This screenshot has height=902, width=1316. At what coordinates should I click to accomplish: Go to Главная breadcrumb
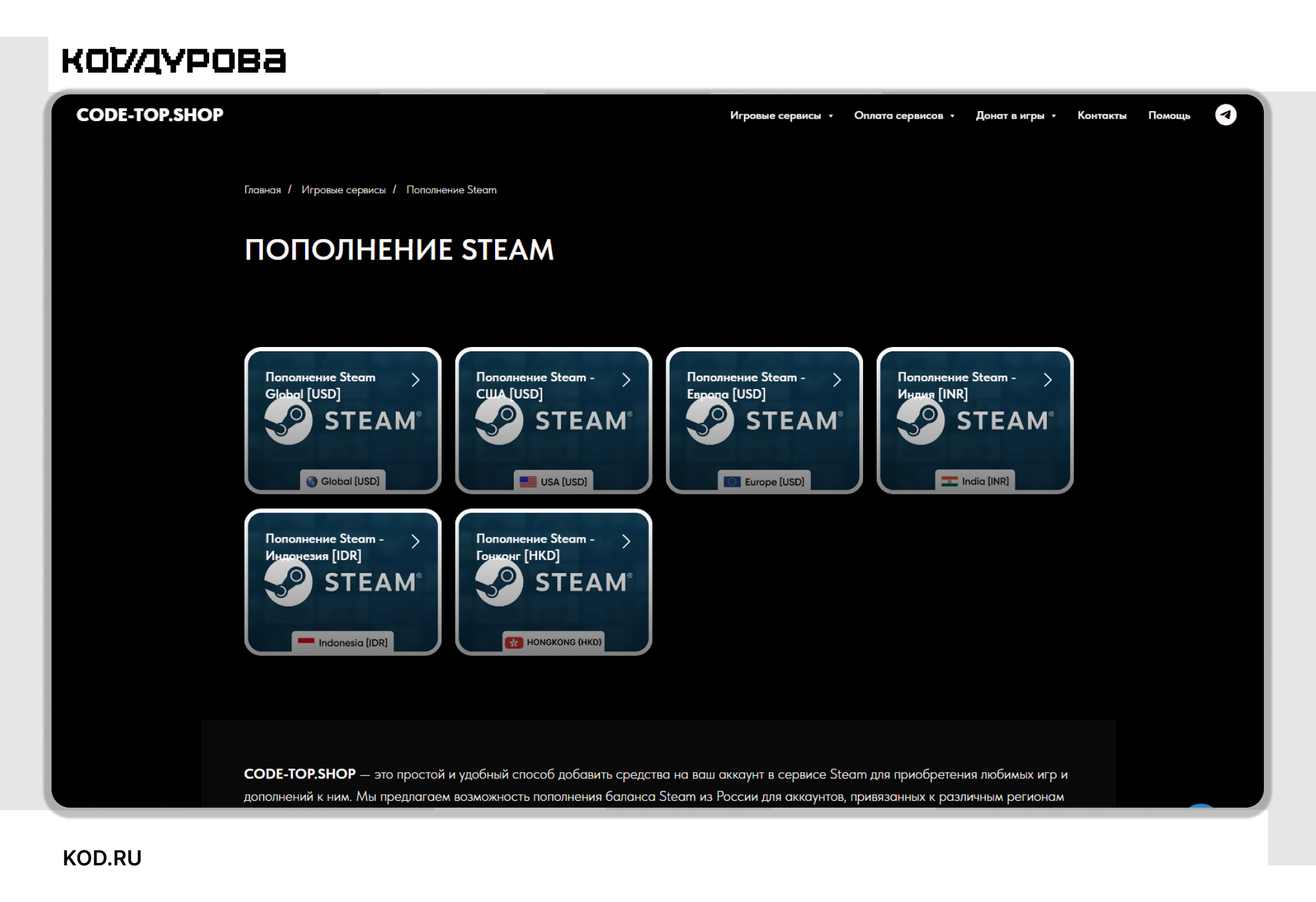click(x=262, y=190)
